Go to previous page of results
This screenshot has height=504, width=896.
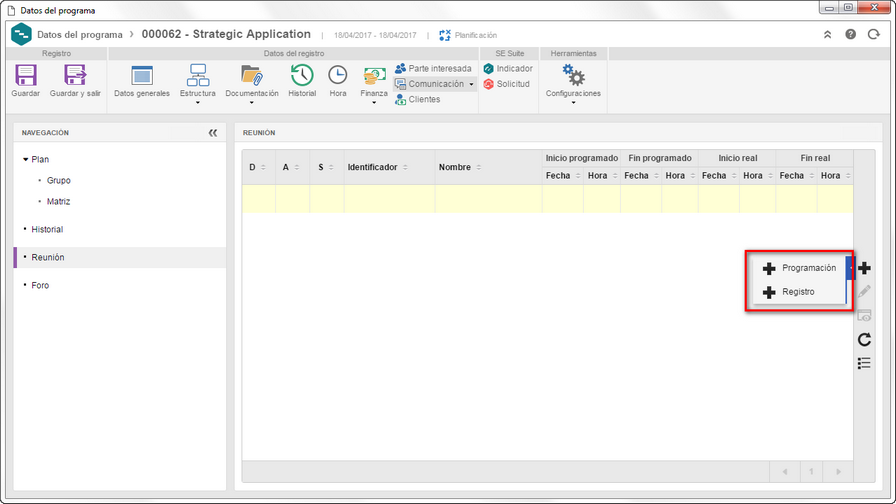tap(785, 472)
